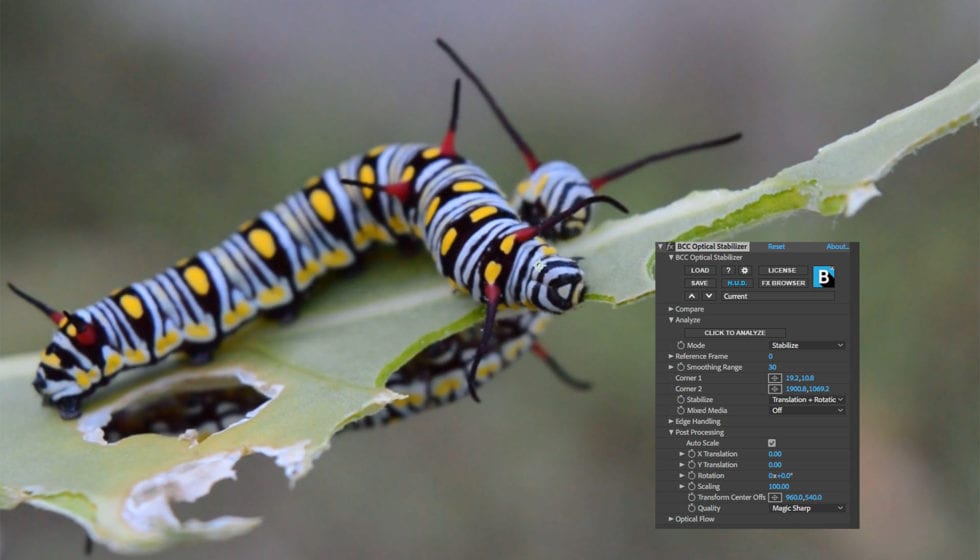Viewport: 980px width, 560px height.
Task: Select the BCC Optical Stabilizer effect title
Action: [712, 247]
